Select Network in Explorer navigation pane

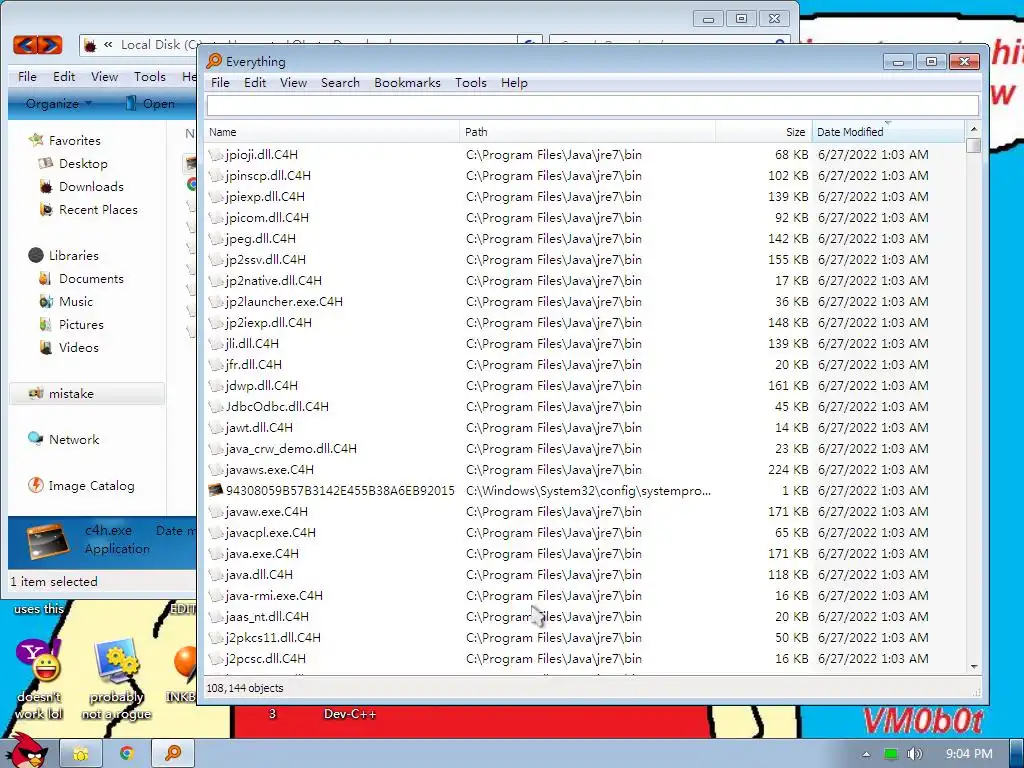(74, 440)
